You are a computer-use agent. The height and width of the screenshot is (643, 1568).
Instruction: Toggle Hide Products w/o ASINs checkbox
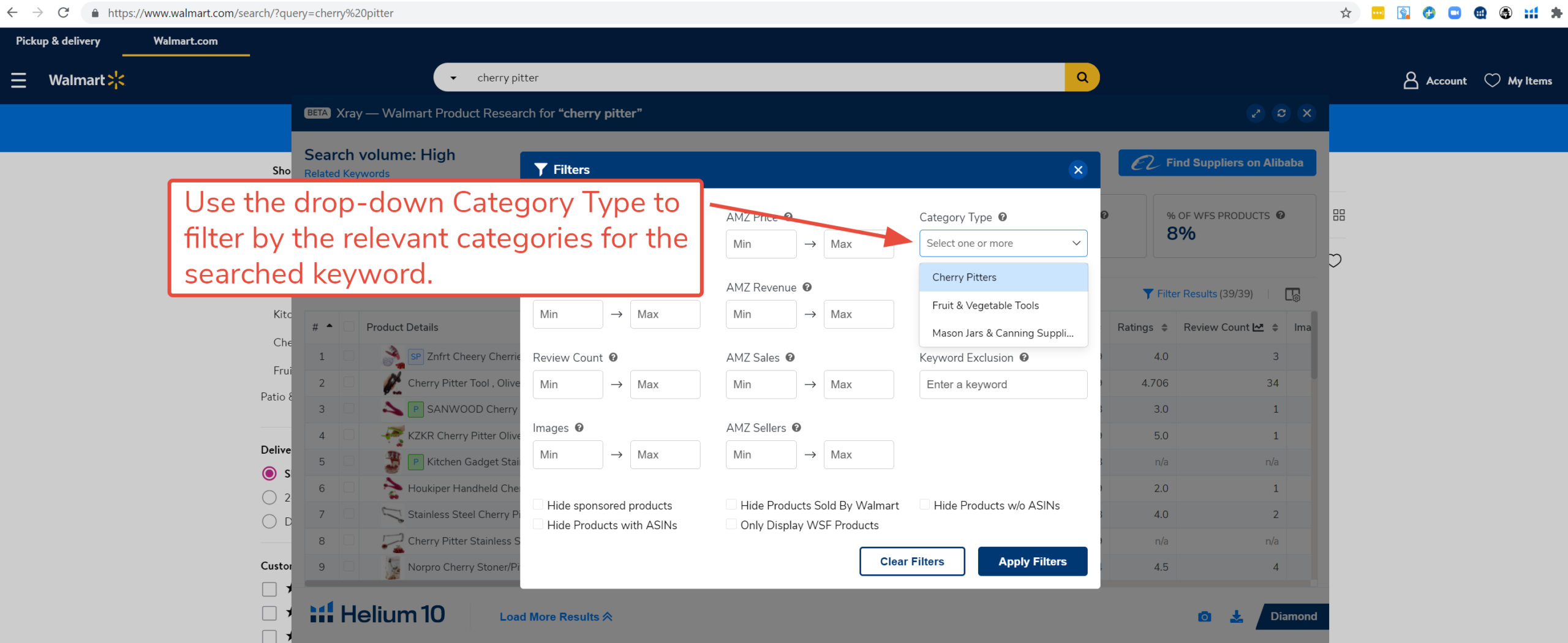[924, 505]
